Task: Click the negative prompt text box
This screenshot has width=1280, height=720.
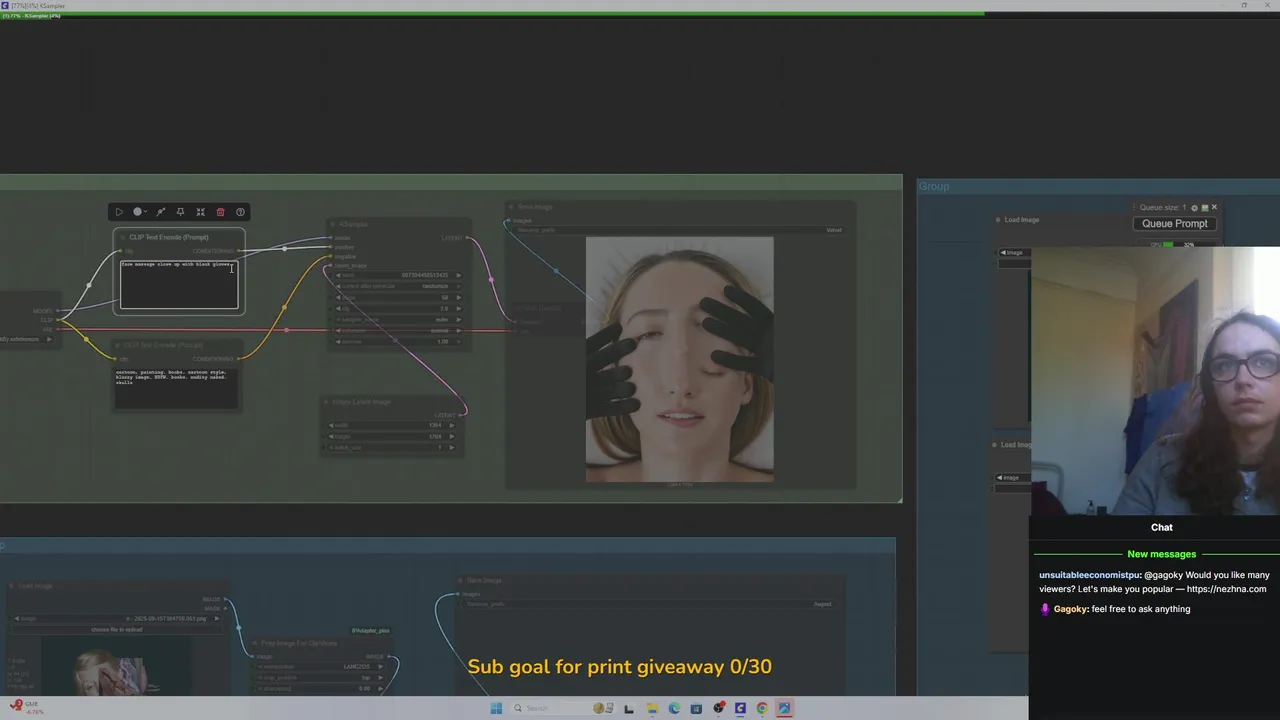Action: coord(176,388)
